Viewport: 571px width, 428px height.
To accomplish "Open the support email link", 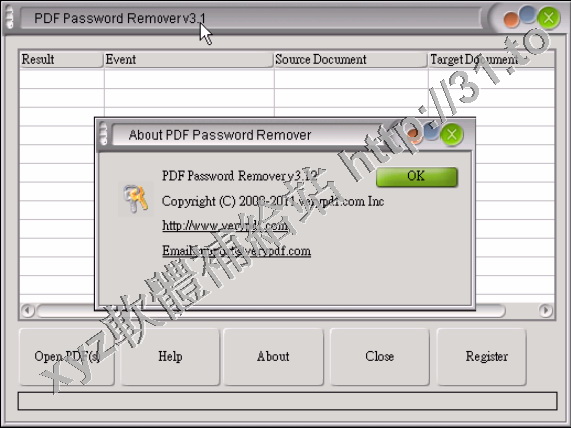I will tap(236, 251).
